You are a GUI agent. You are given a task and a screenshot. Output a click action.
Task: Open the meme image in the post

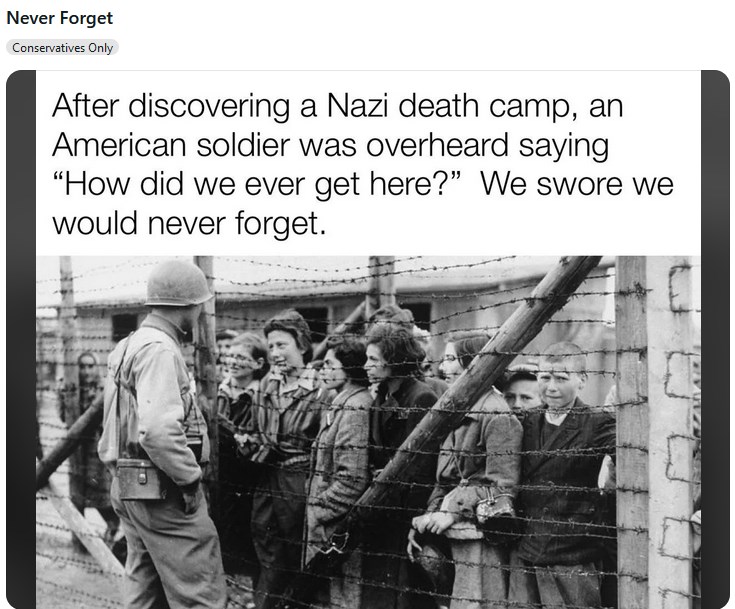pos(368,339)
